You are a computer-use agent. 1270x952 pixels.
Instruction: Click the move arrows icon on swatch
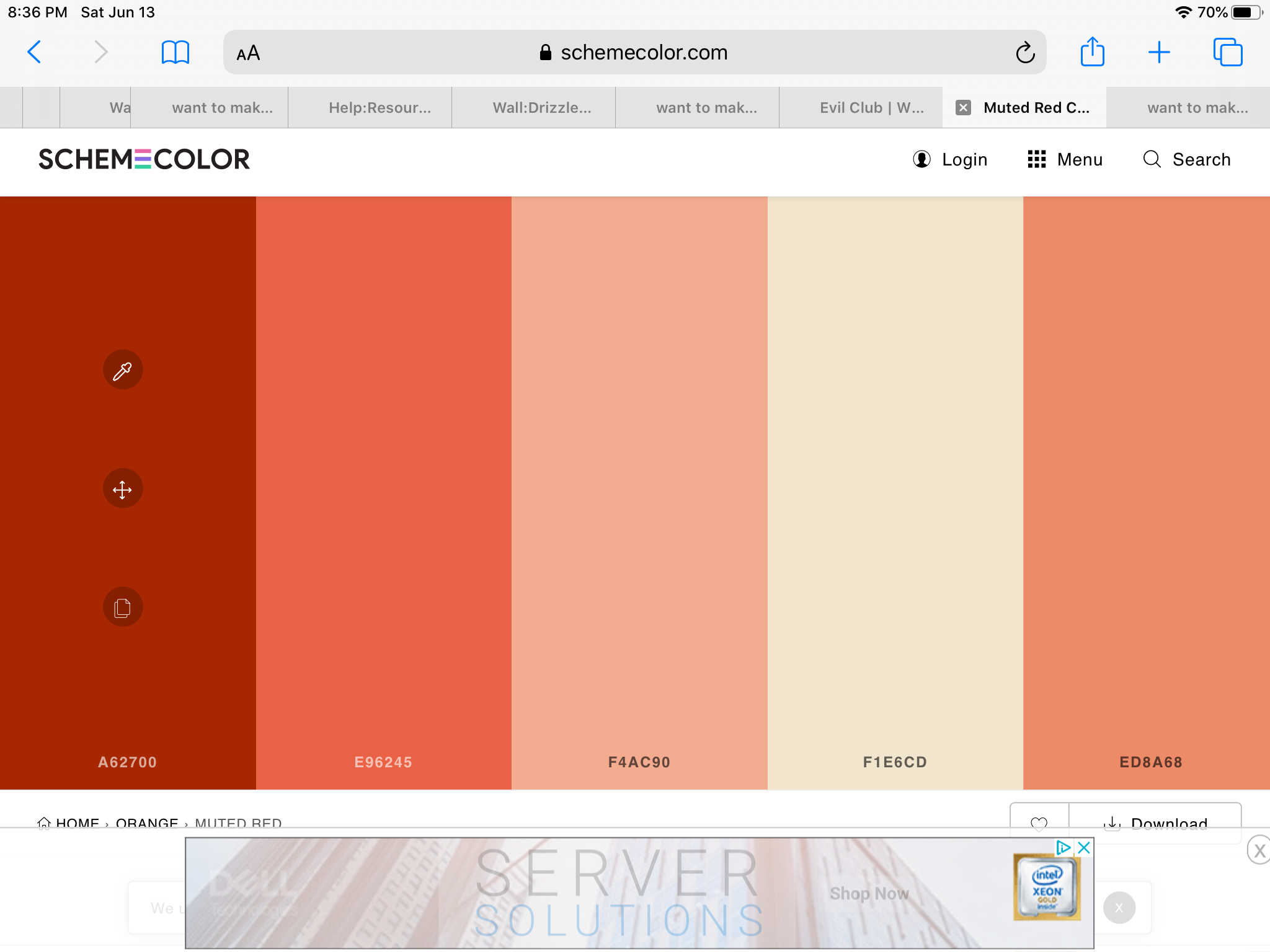coord(123,489)
